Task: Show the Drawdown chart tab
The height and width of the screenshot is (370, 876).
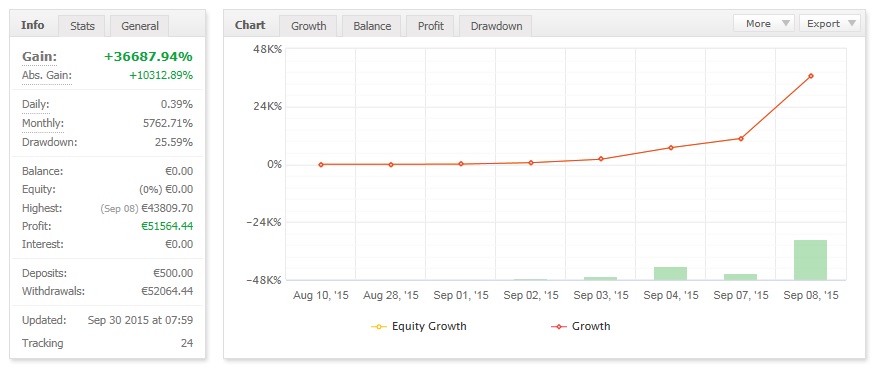Action: pyautogui.click(x=496, y=26)
